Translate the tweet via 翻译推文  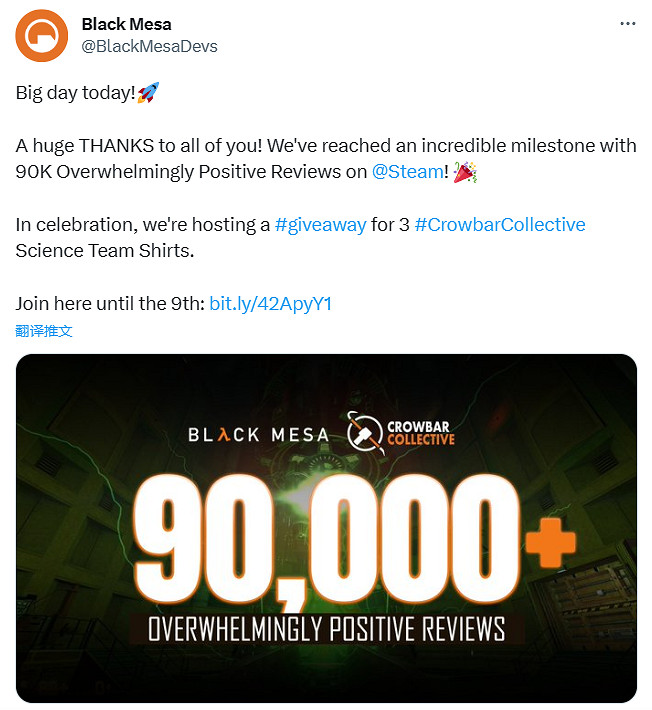[x=44, y=331]
